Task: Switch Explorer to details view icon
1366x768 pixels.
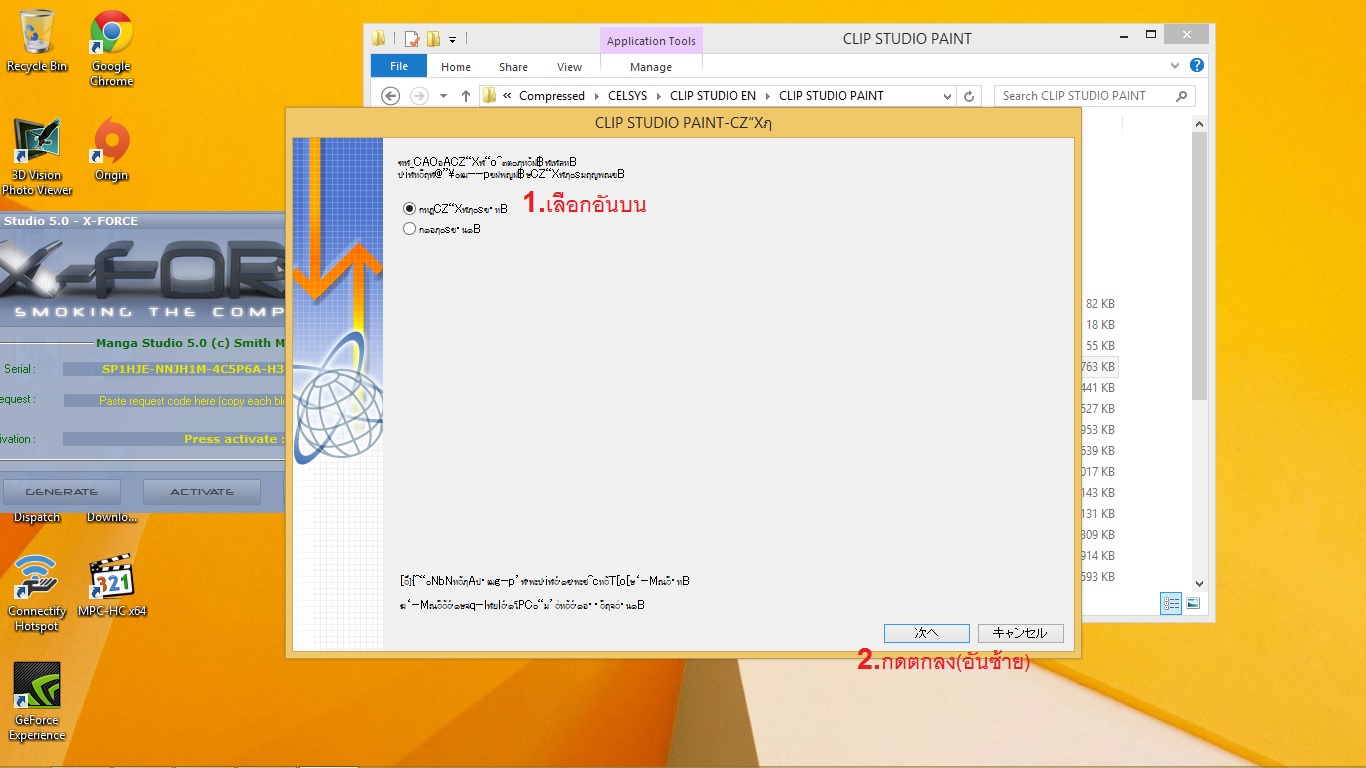Action: pyautogui.click(x=1171, y=604)
